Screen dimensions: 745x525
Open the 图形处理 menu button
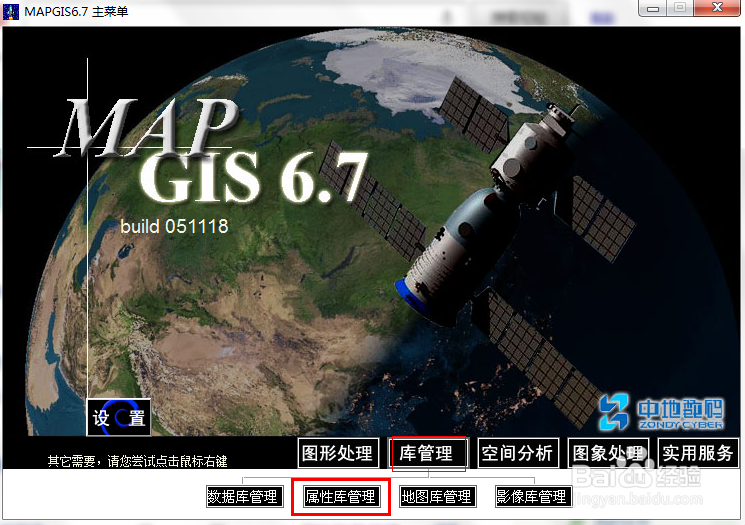tap(338, 453)
